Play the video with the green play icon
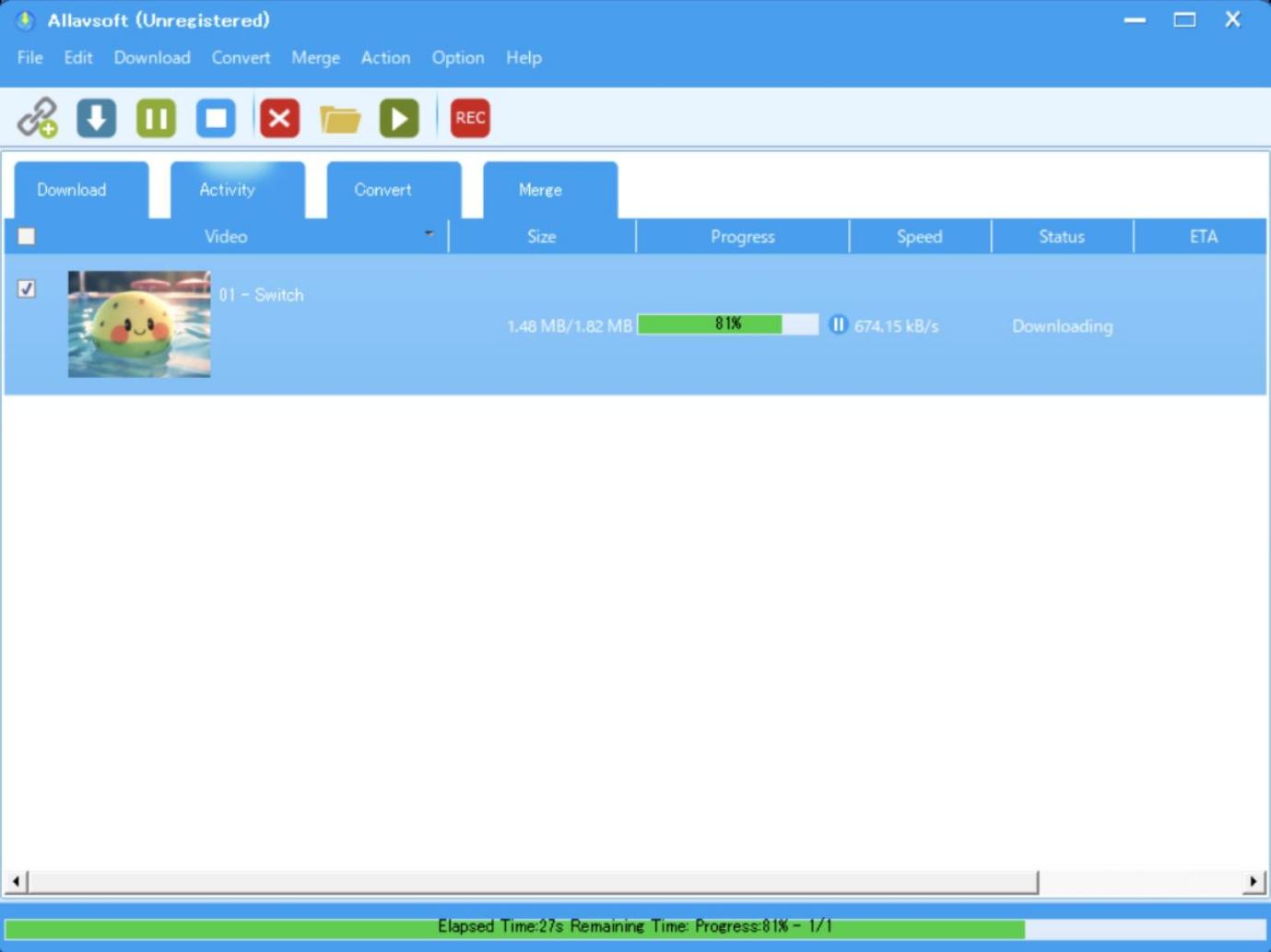The image size is (1271, 952). coord(399,118)
